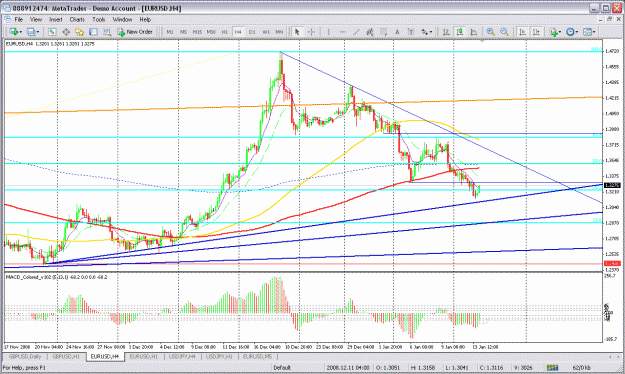The image size is (625, 374).
Task: Open the Profiles toolbar icon
Action: [31, 32]
